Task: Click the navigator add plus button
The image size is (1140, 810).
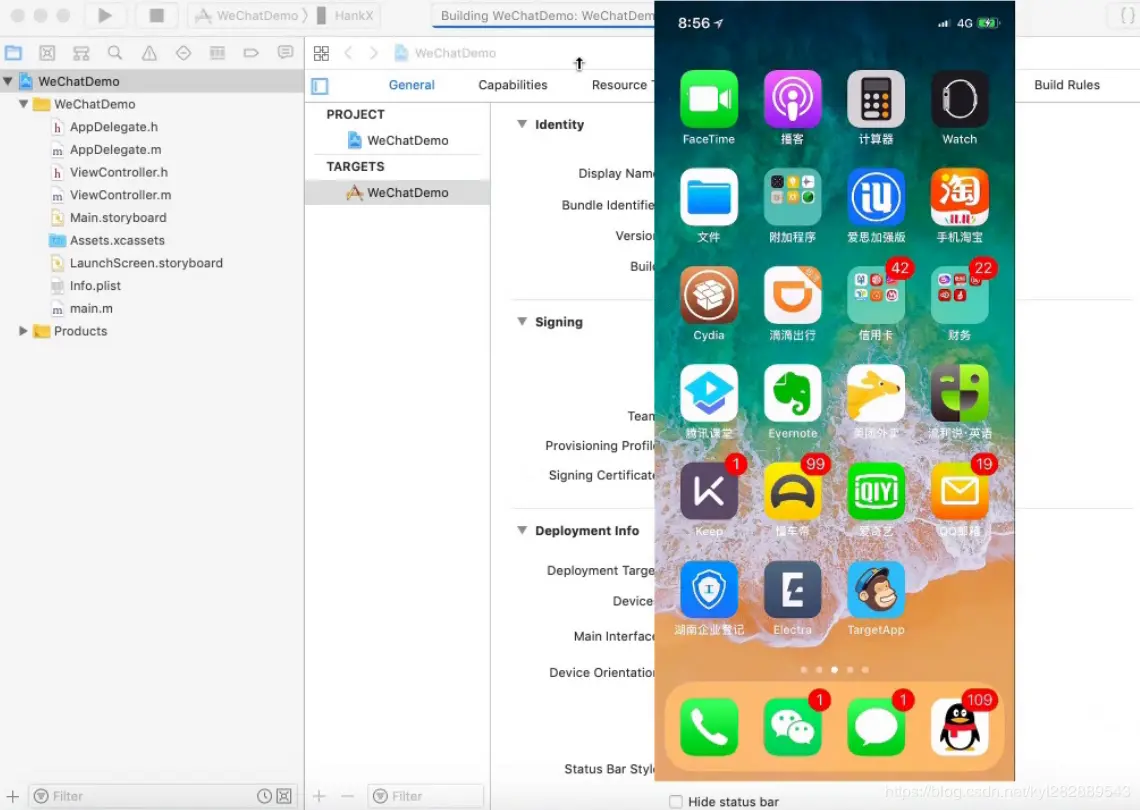Action: (x=12, y=796)
